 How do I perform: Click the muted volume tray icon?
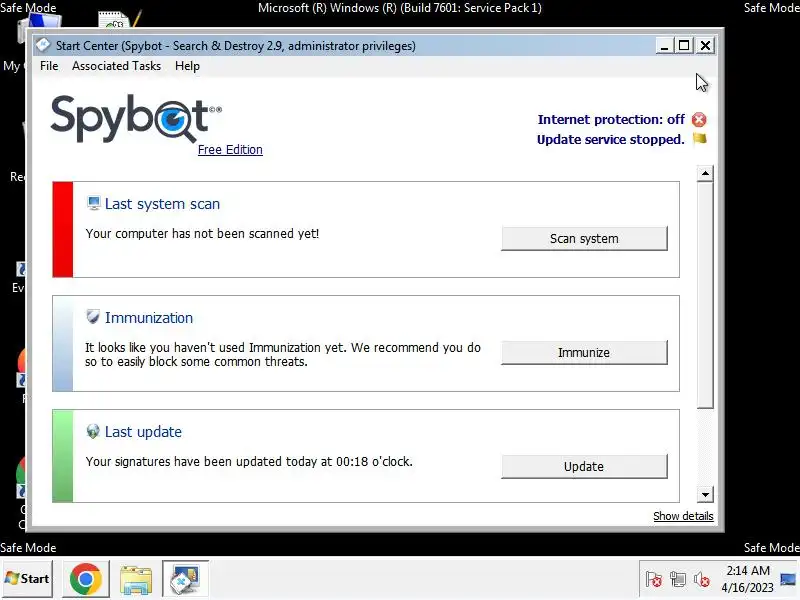pos(702,580)
